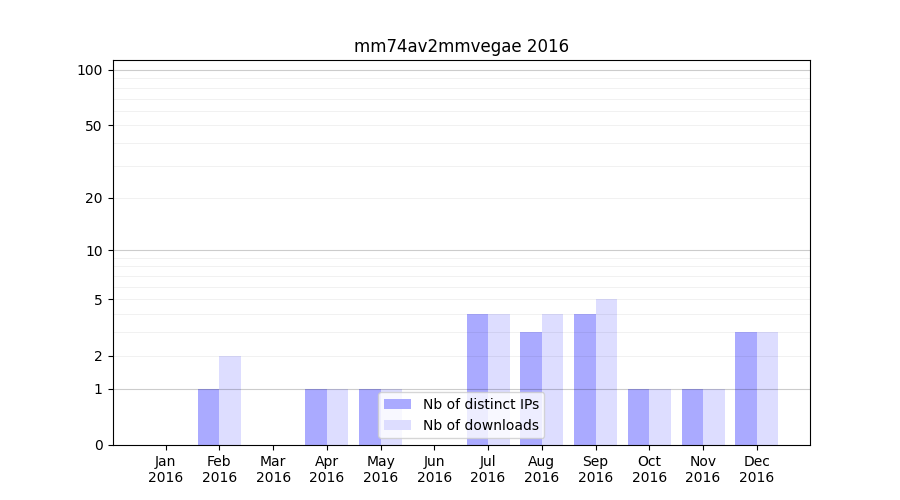The width and height of the screenshot is (900, 500).
Task: Click the Jan 2016 x-axis label
Action: point(166,469)
